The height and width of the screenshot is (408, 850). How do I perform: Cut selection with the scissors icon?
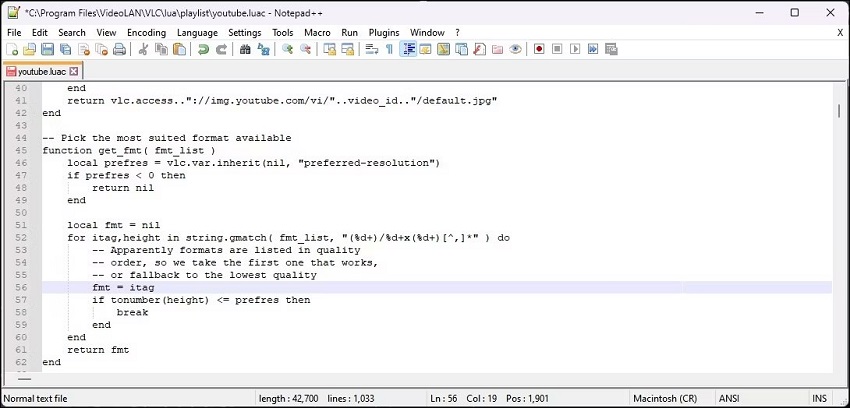143,49
